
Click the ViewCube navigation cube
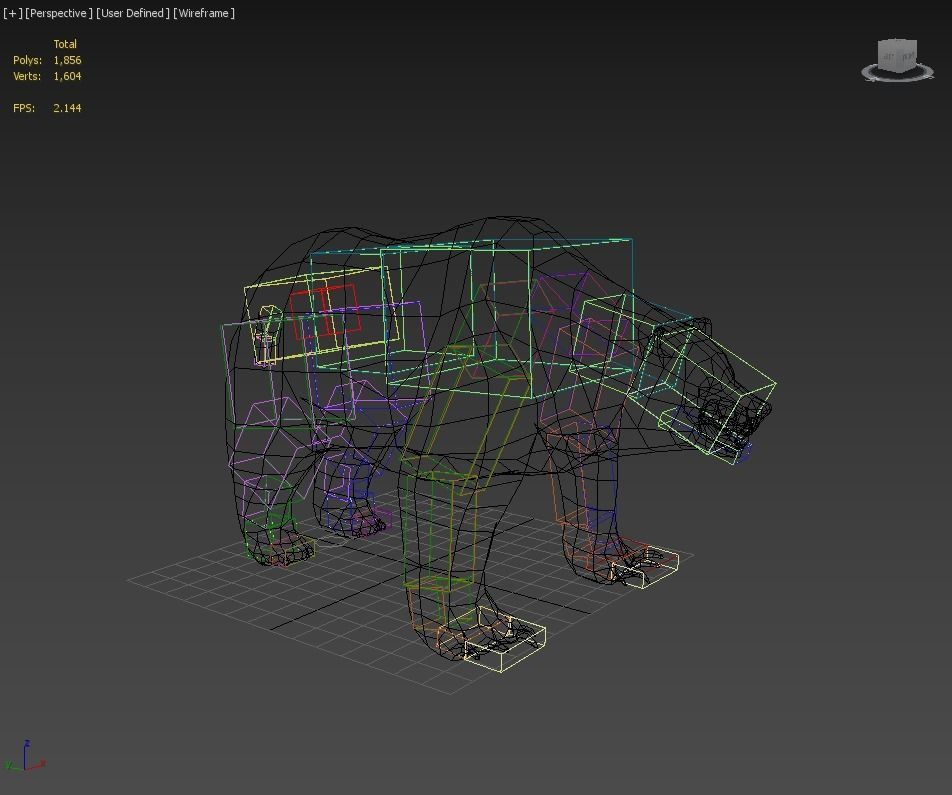(x=897, y=55)
